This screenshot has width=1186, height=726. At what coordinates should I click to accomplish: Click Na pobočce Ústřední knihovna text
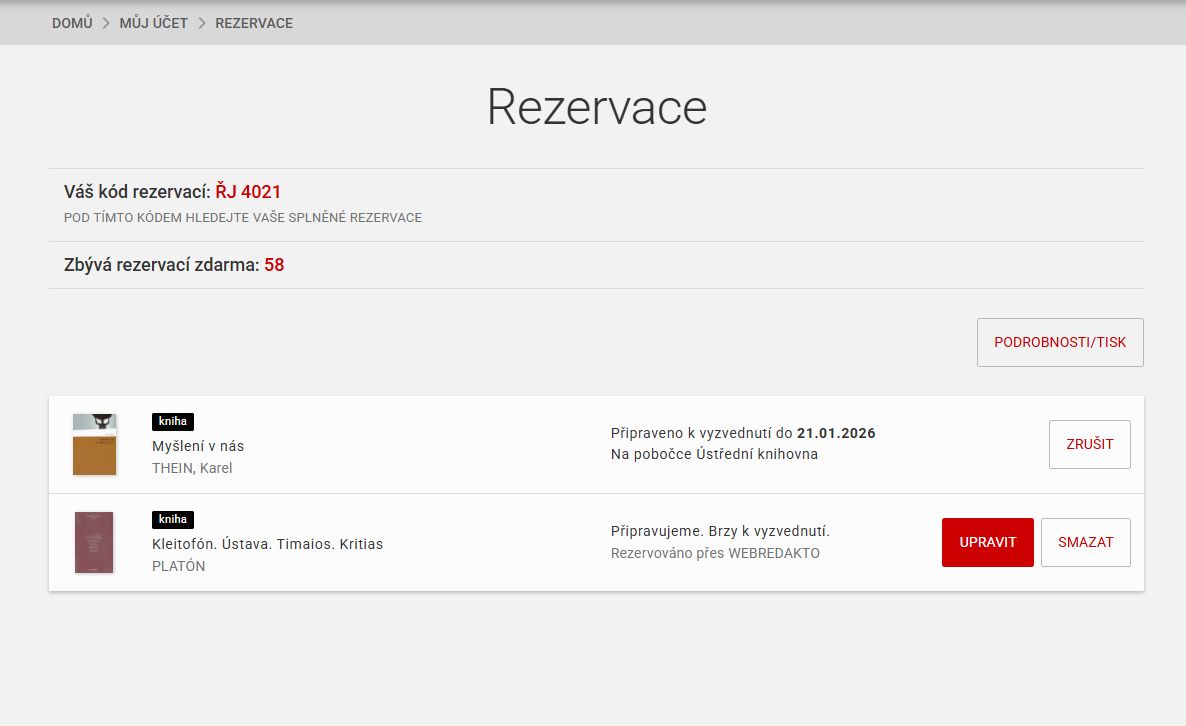coord(714,454)
